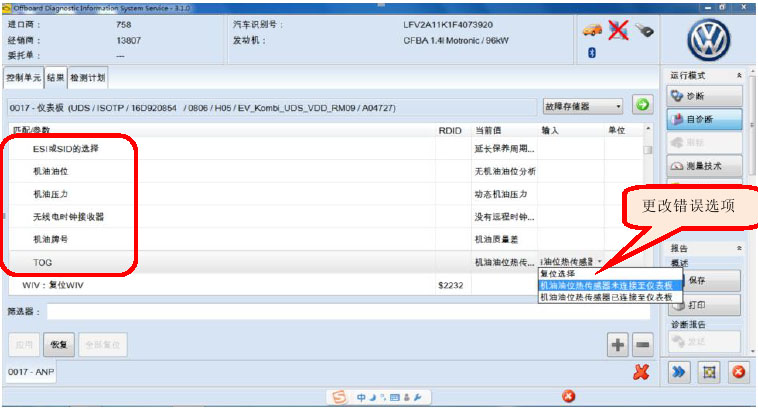Click the 打印 print button

(705, 305)
